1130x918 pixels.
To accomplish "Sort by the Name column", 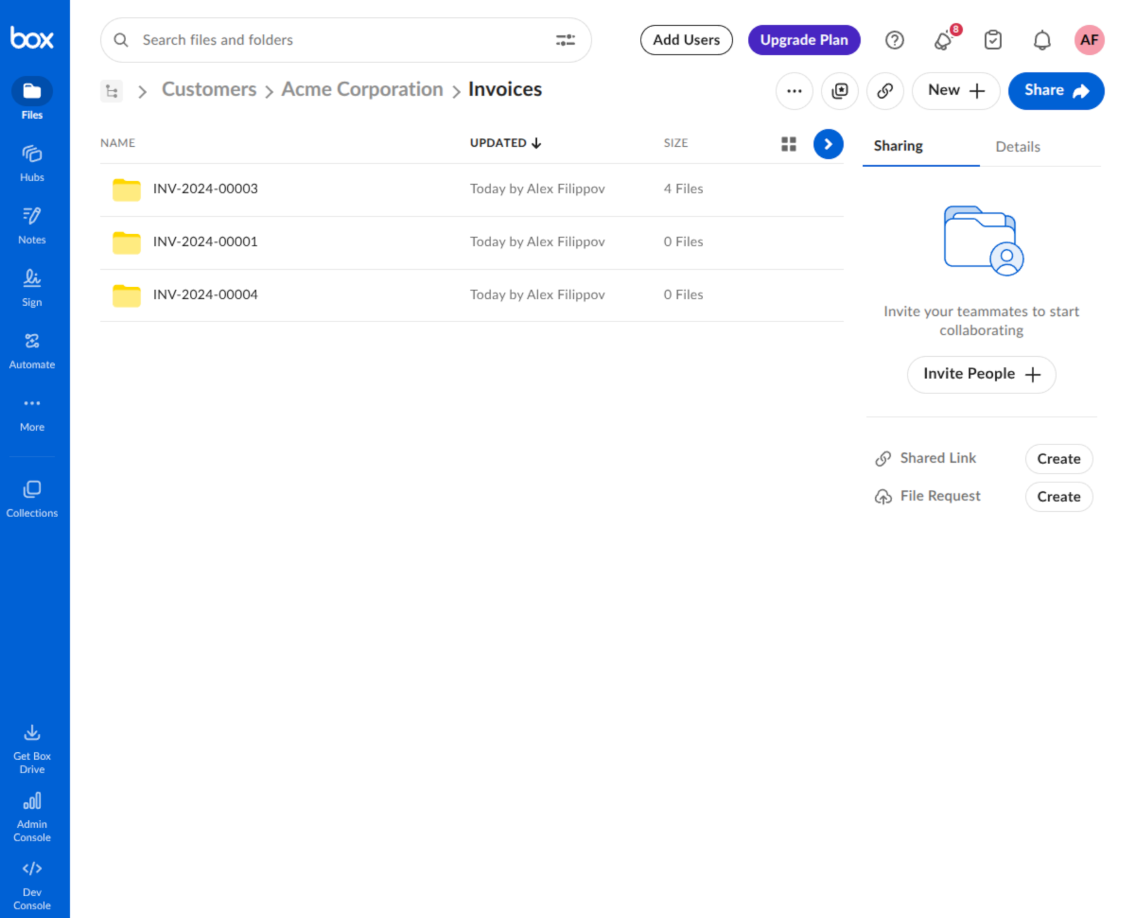I will pyautogui.click(x=117, y=143).
